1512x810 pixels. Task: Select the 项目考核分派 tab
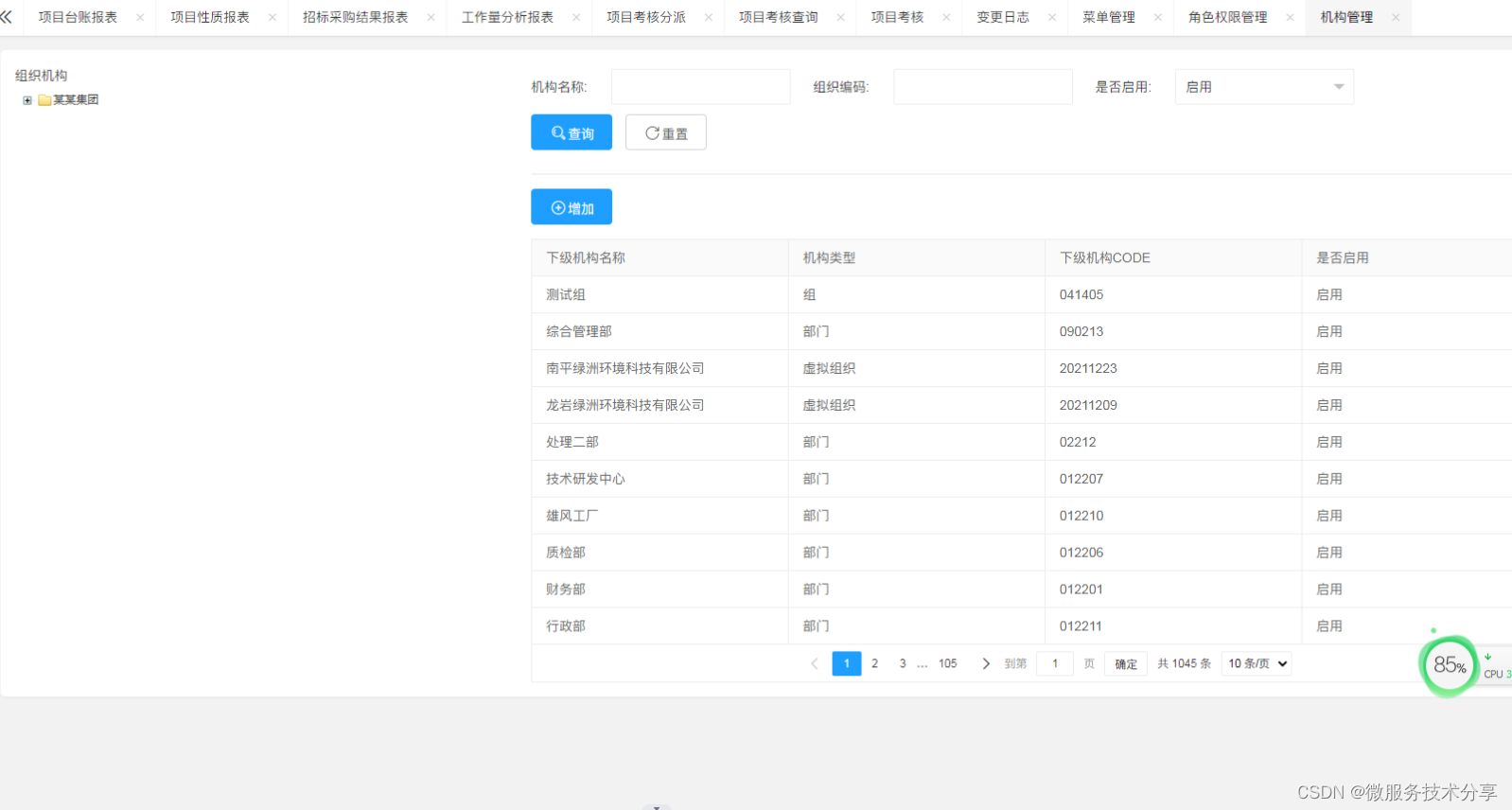(646, 17)
